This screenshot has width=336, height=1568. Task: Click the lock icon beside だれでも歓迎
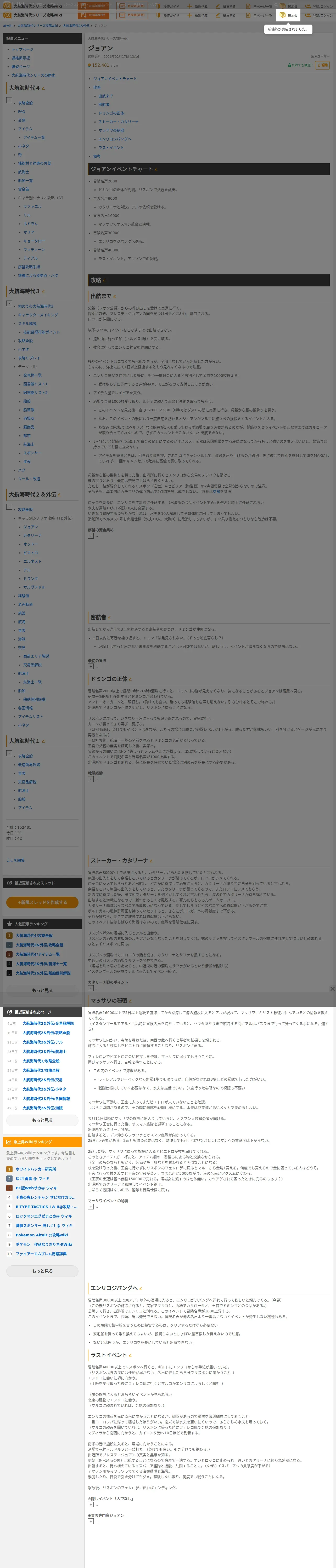289,65
